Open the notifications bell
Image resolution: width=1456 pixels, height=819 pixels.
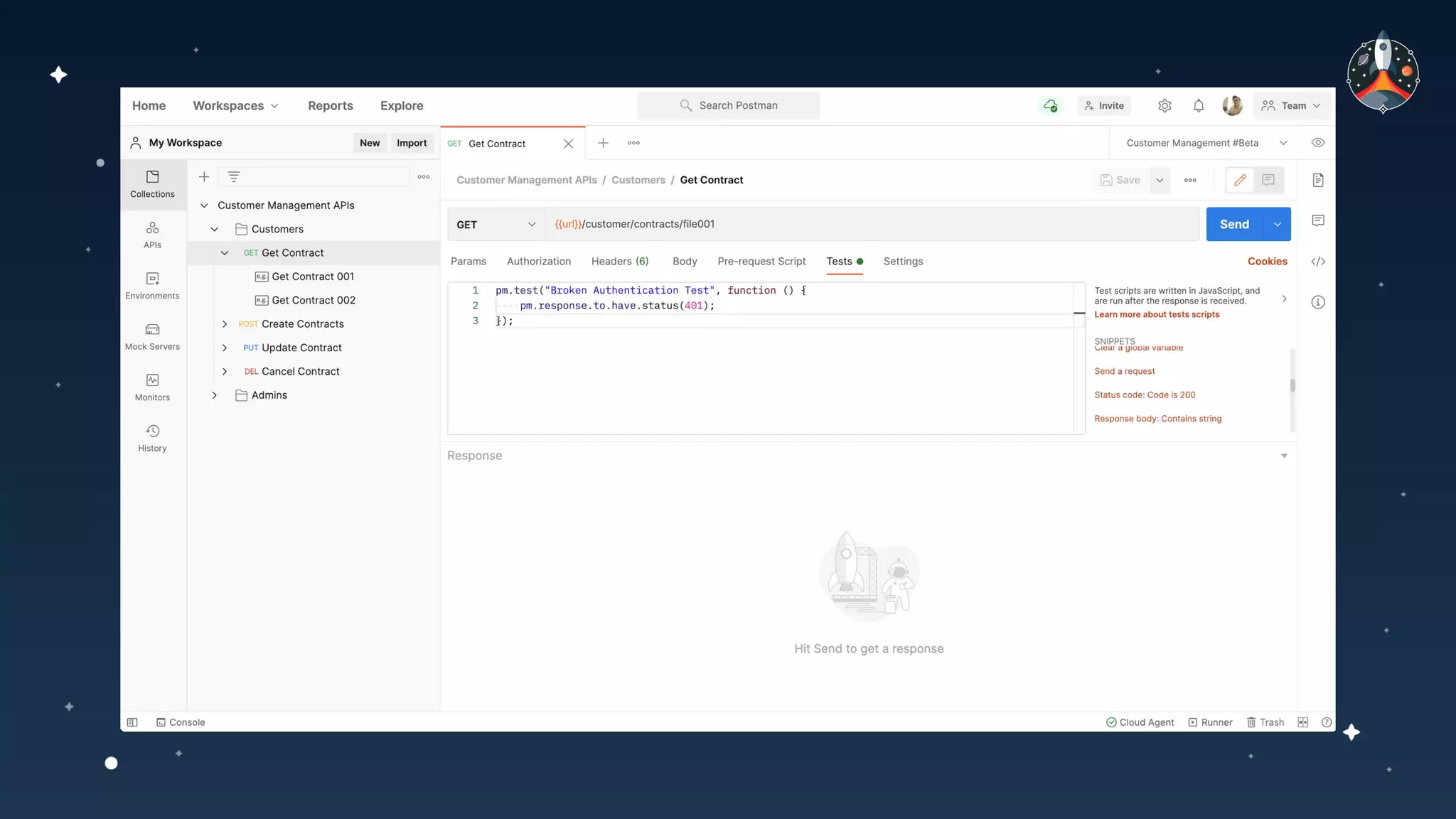[1198, 106]
